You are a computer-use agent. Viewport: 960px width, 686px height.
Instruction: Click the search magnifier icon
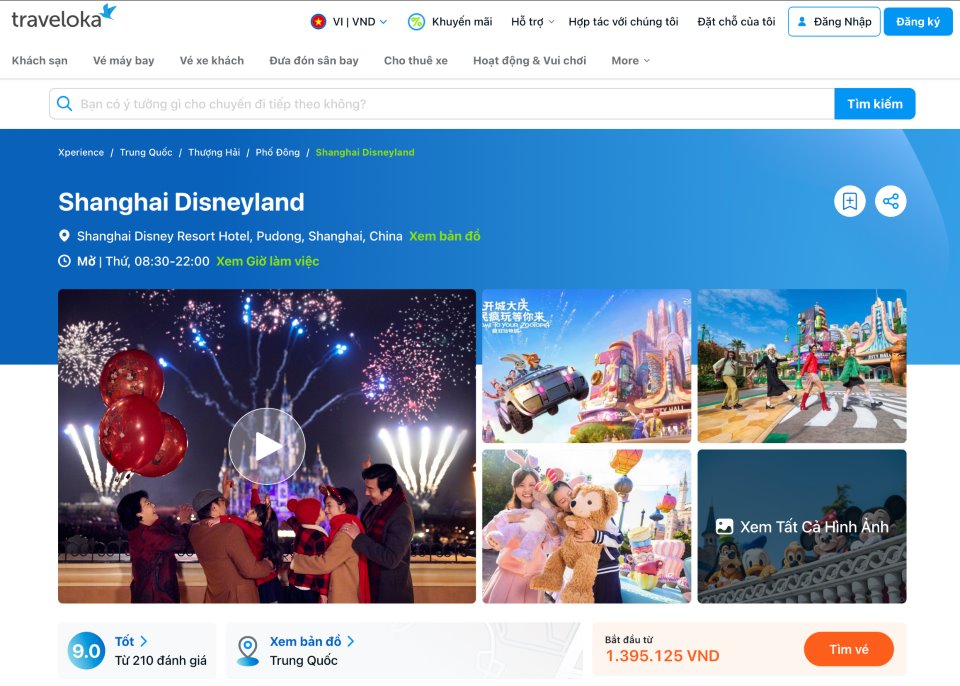pyautogui.click(x=64, y=104)
